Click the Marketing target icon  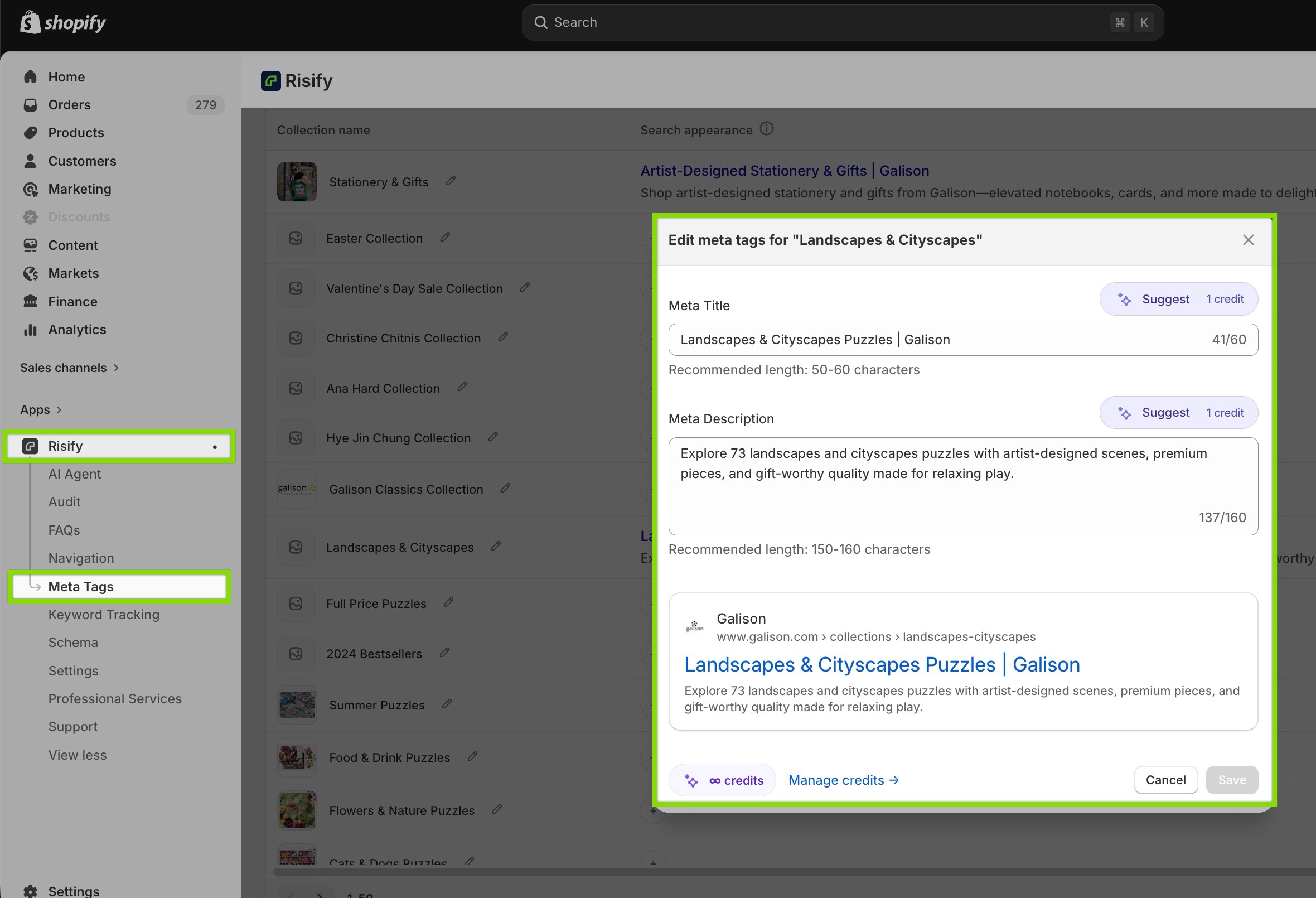pyautogui.click(x=31, y=189)
